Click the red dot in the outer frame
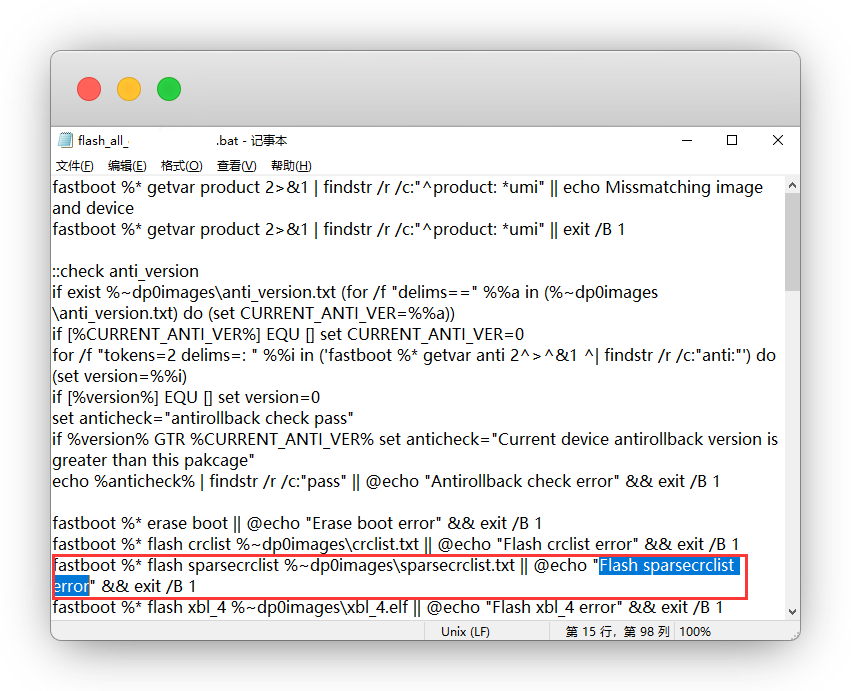851x691 pixels. [89, 89]
